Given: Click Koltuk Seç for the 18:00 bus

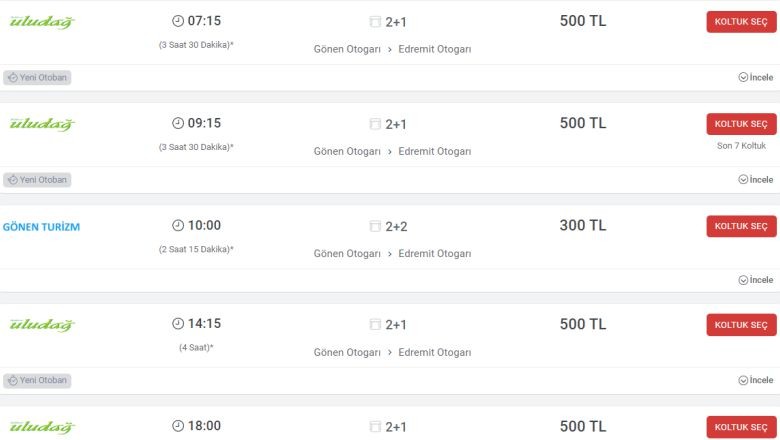Looking at the screenshot, I should [741, 427].
